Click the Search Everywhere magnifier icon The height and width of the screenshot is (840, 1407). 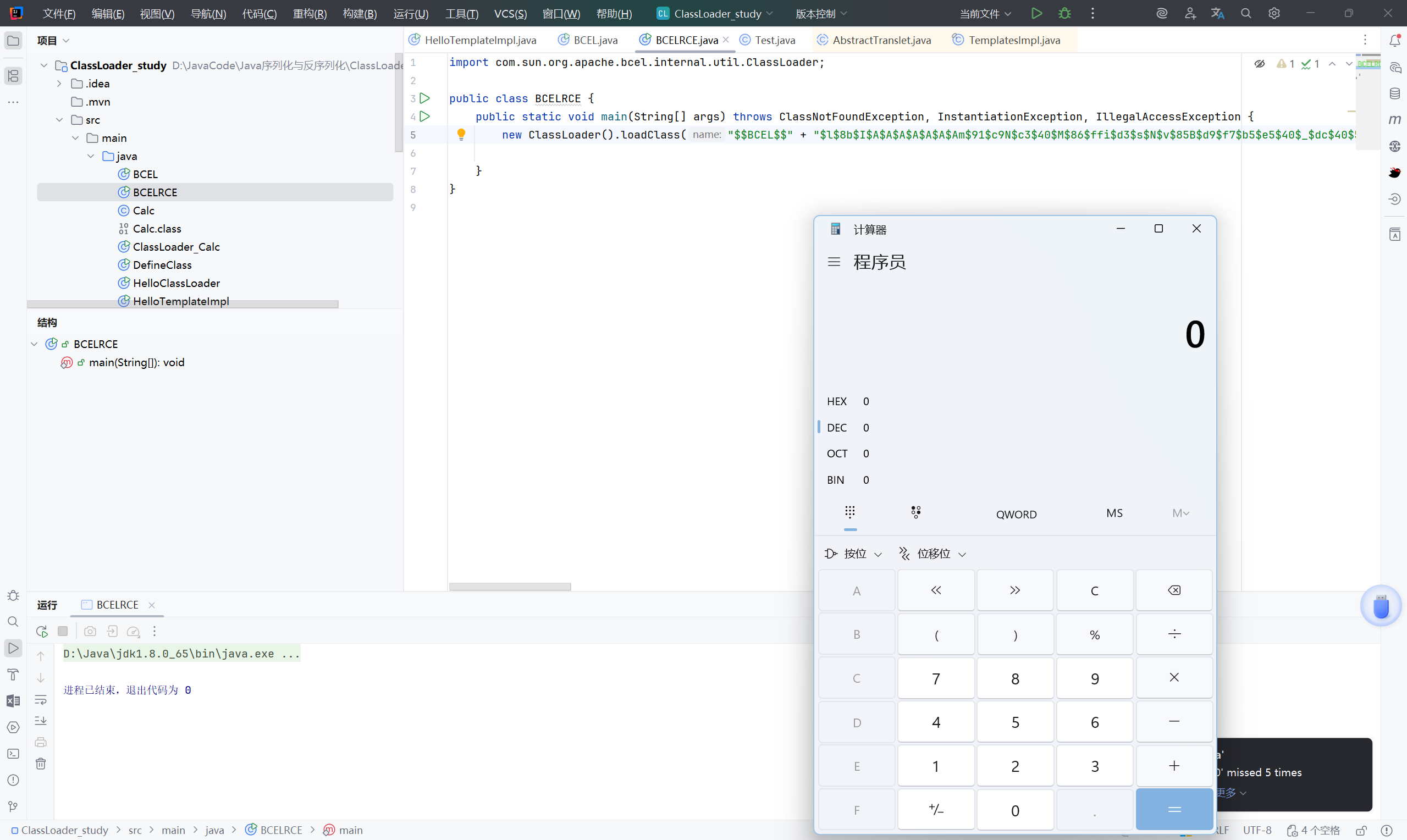click(1246, 13)
